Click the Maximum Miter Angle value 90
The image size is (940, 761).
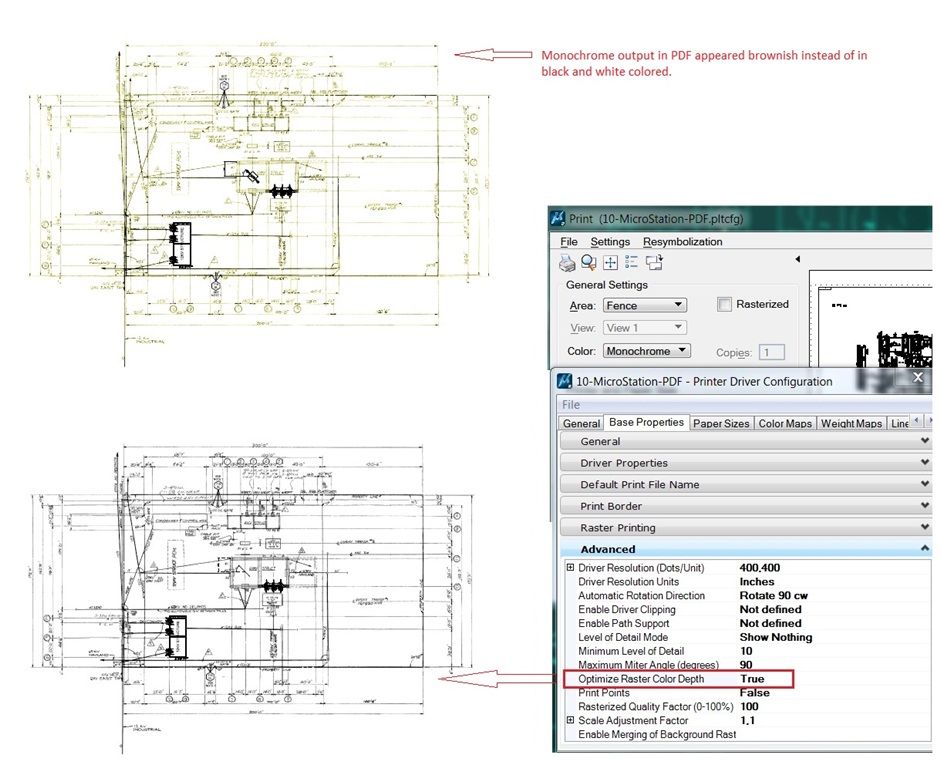(x=746, y=665)
